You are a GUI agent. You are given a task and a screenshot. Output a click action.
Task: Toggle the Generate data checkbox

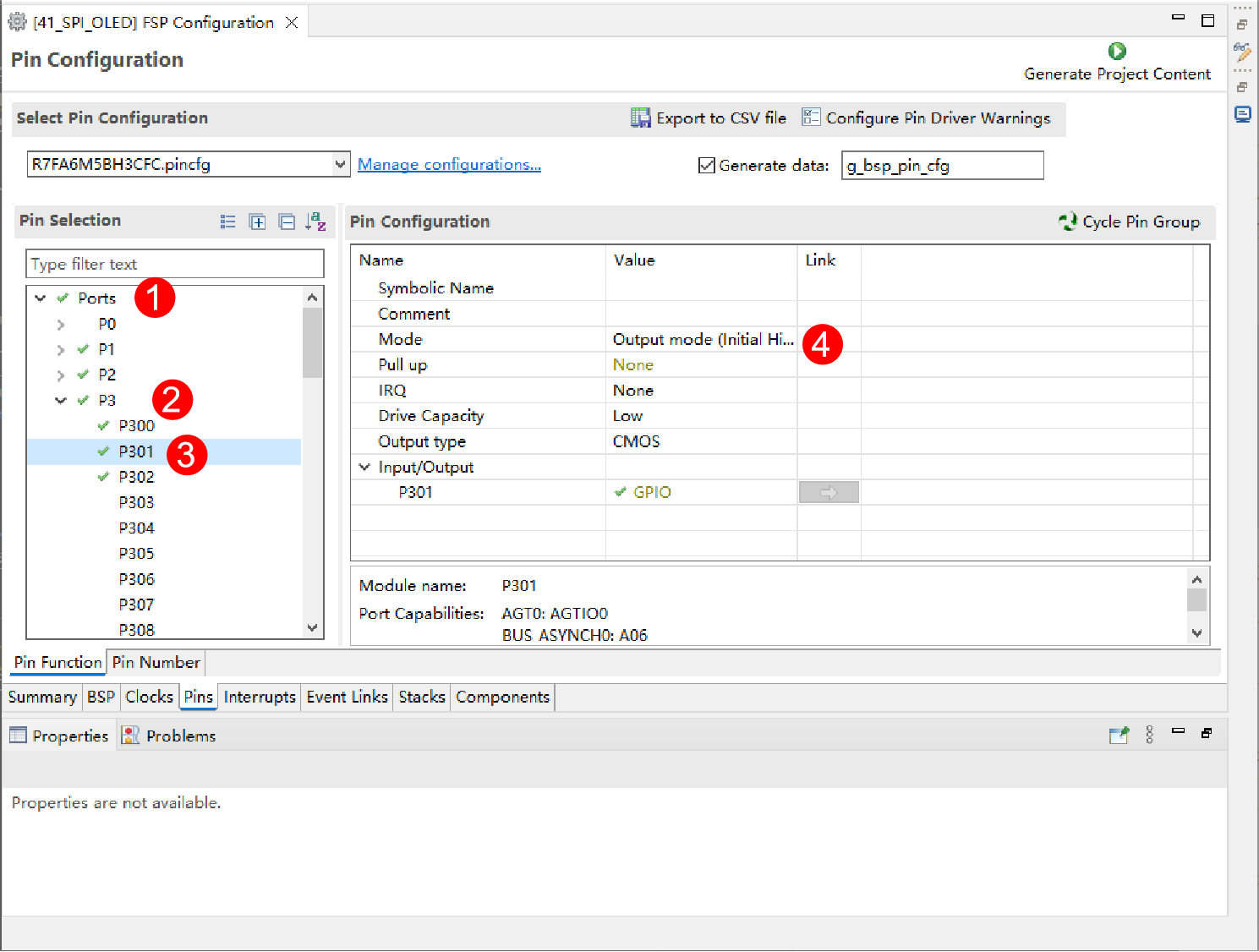pyautogui.click(x=707, y=166)
